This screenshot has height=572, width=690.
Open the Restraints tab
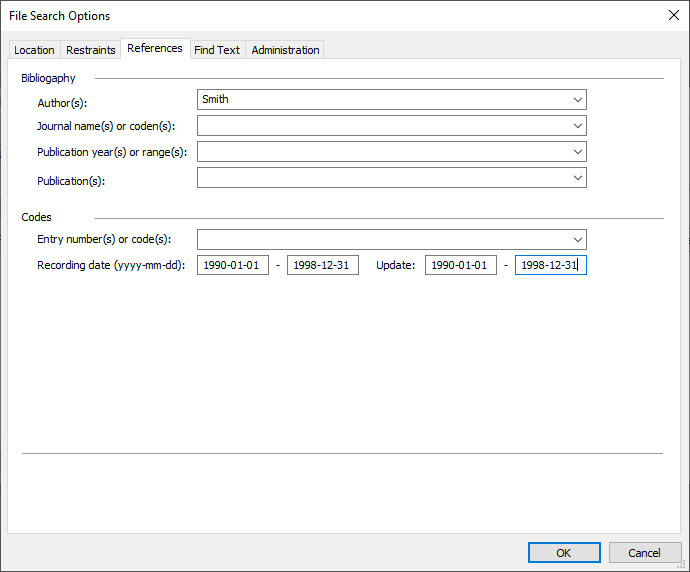(91, 50)
